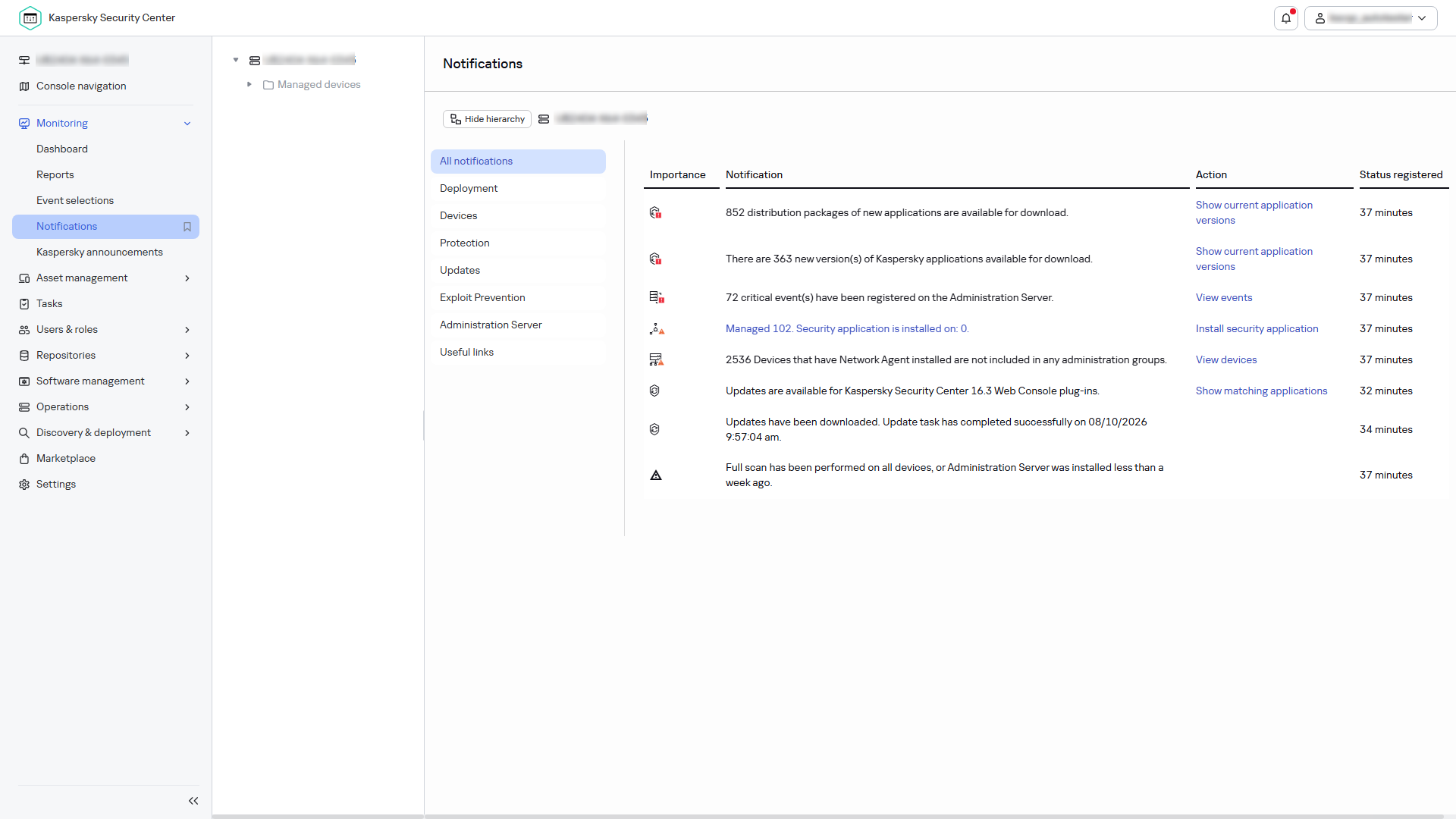Open Managed 102 security application notification
1456x819 pixels.
[847, 329]
